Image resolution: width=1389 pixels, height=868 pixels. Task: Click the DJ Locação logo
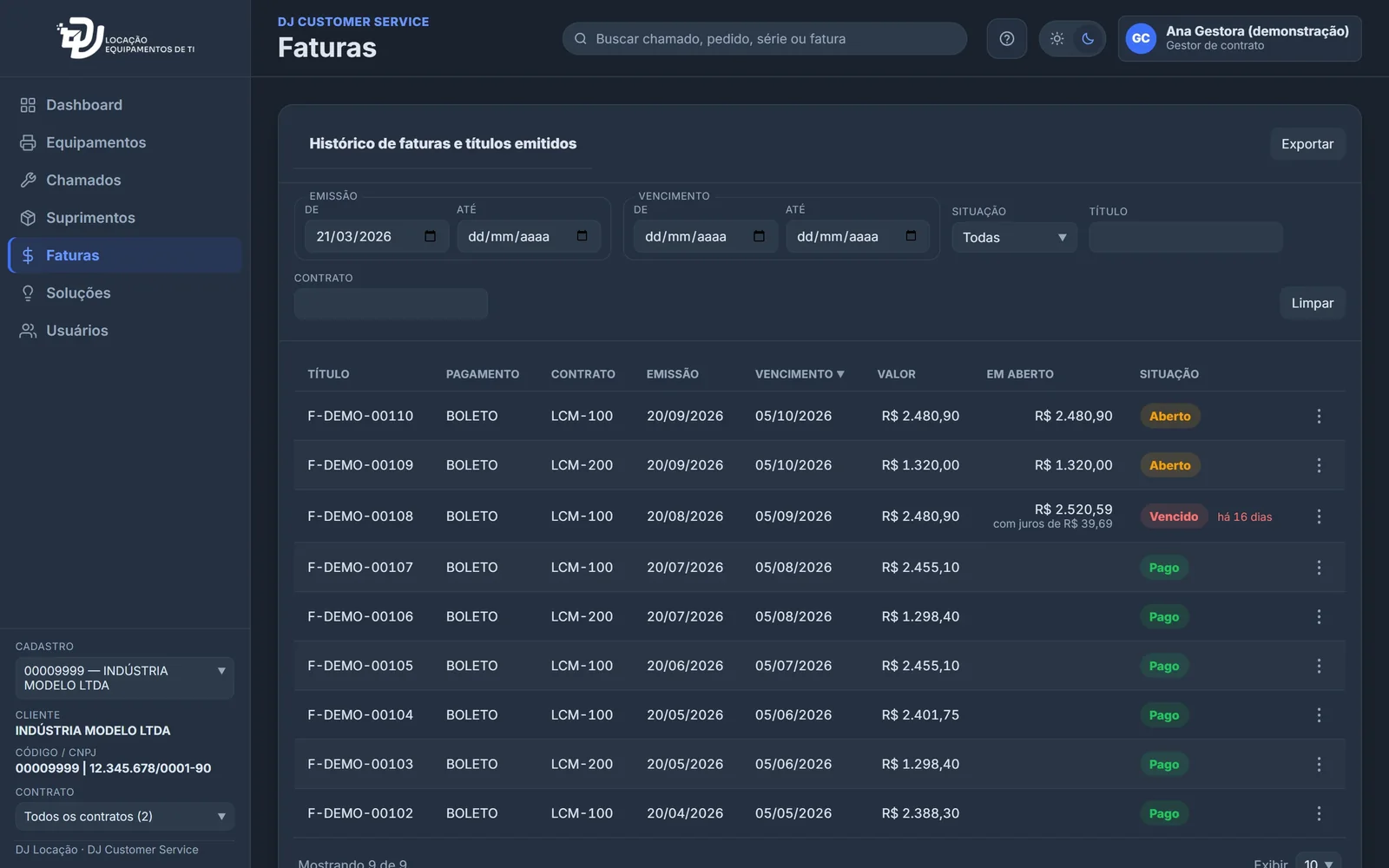pos(126,38)
